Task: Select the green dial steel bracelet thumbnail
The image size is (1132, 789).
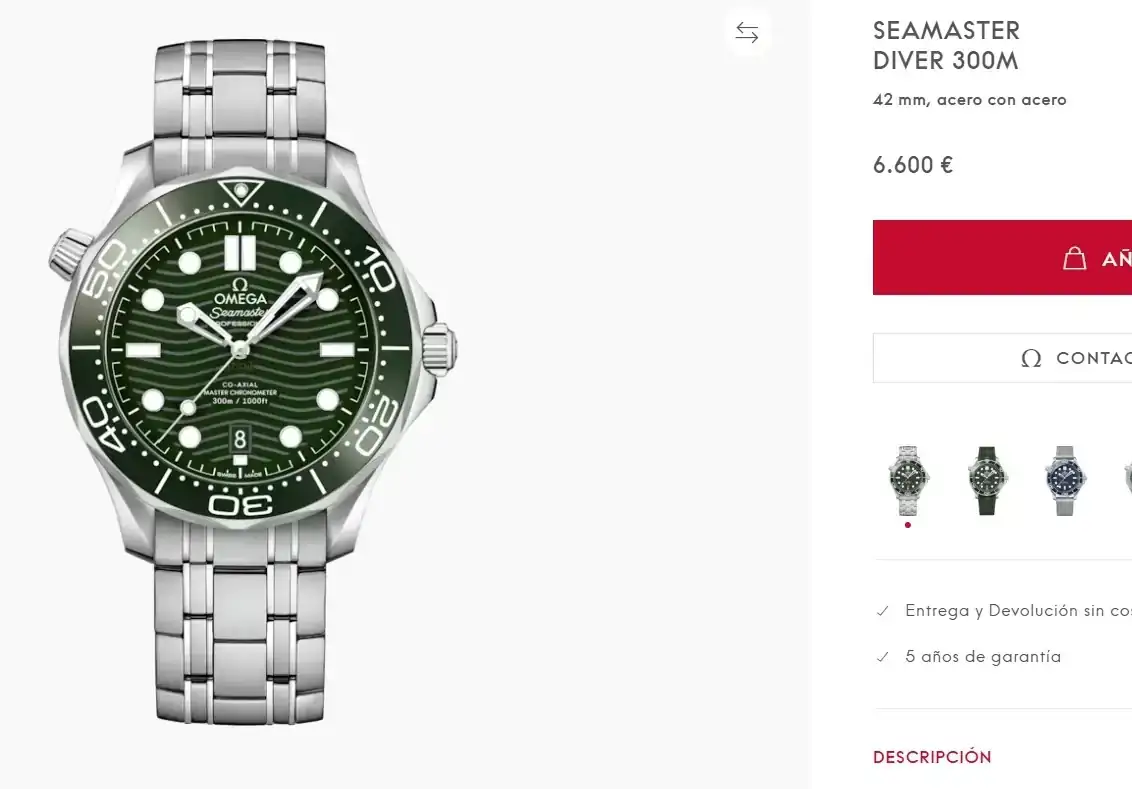Action: [x=908, y=480]
